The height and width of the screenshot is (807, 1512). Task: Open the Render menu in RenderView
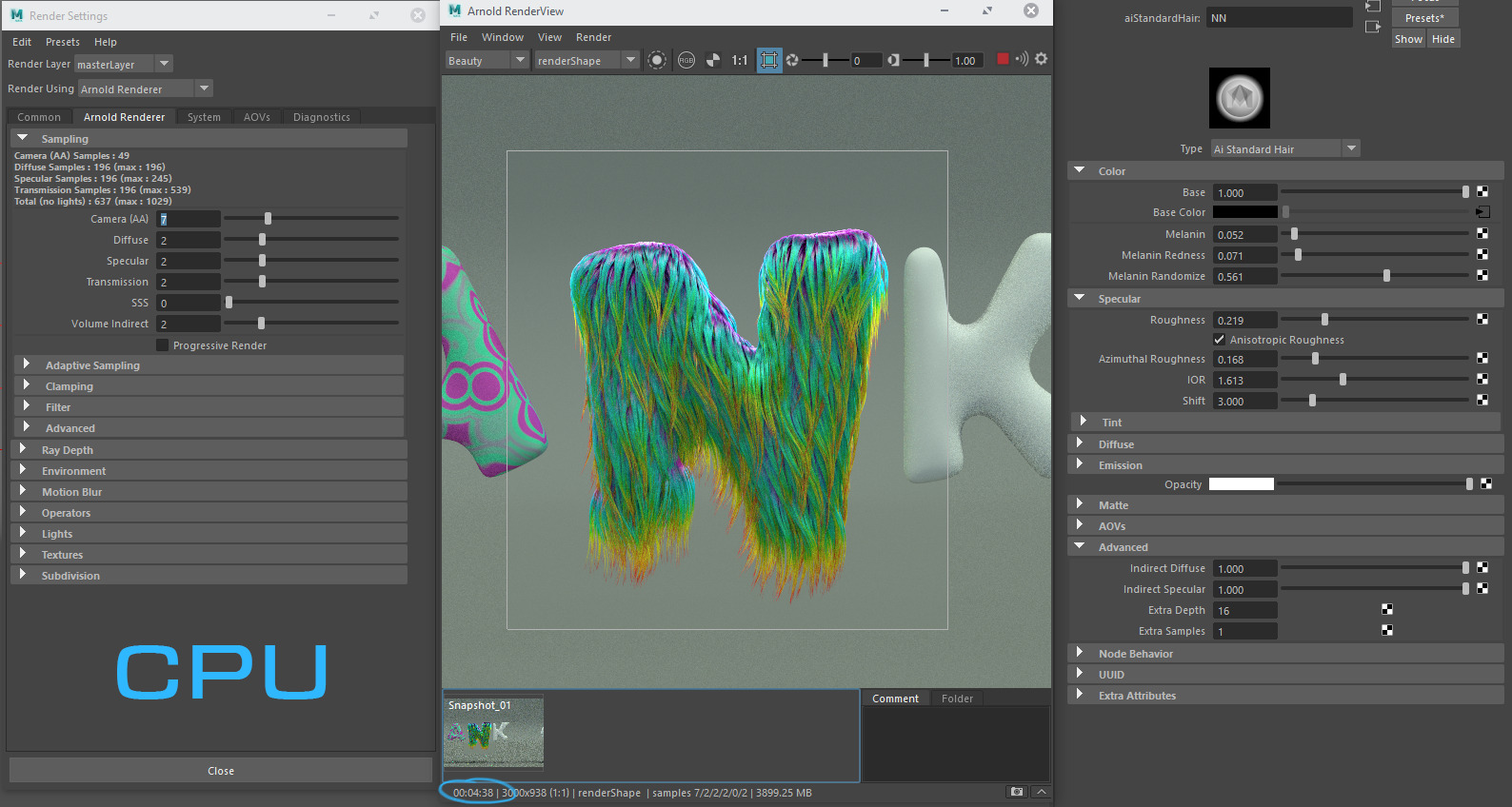coord(593,37)
